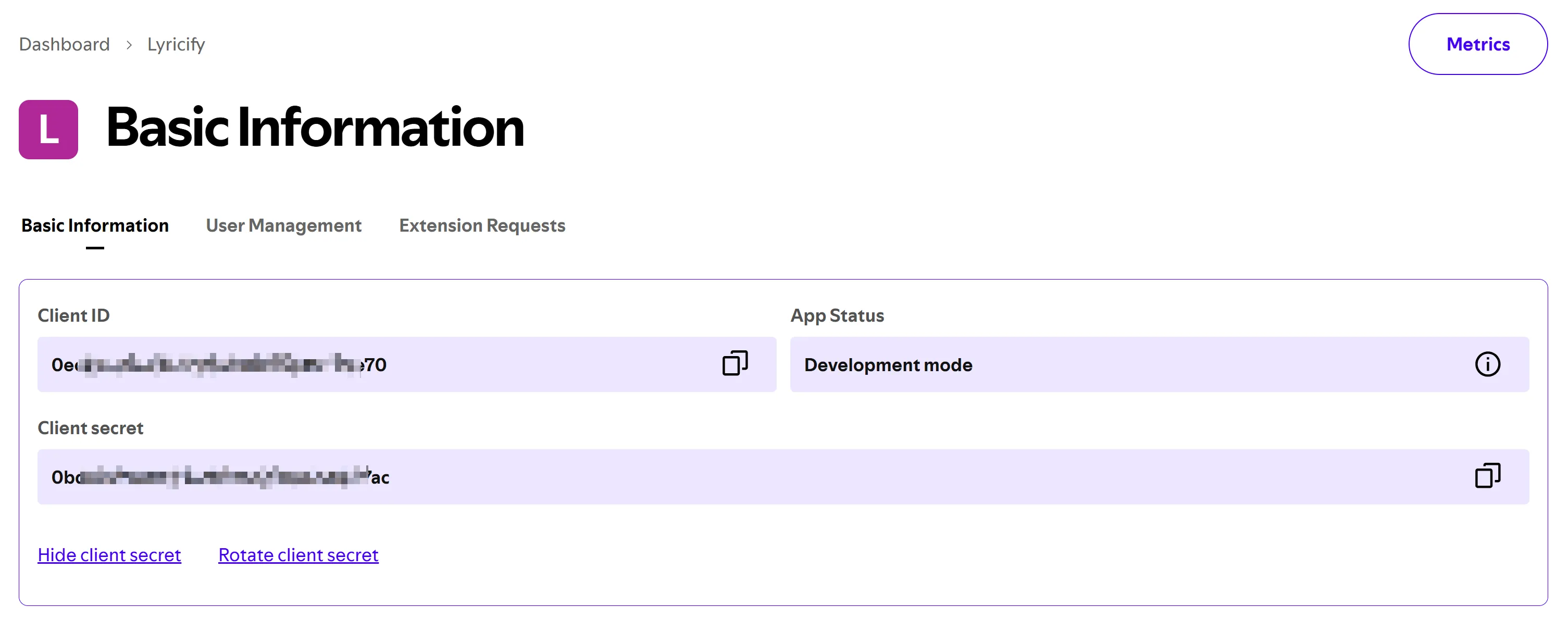Click the App Status label
This screenshot has width=1568, height=620.
837,316
